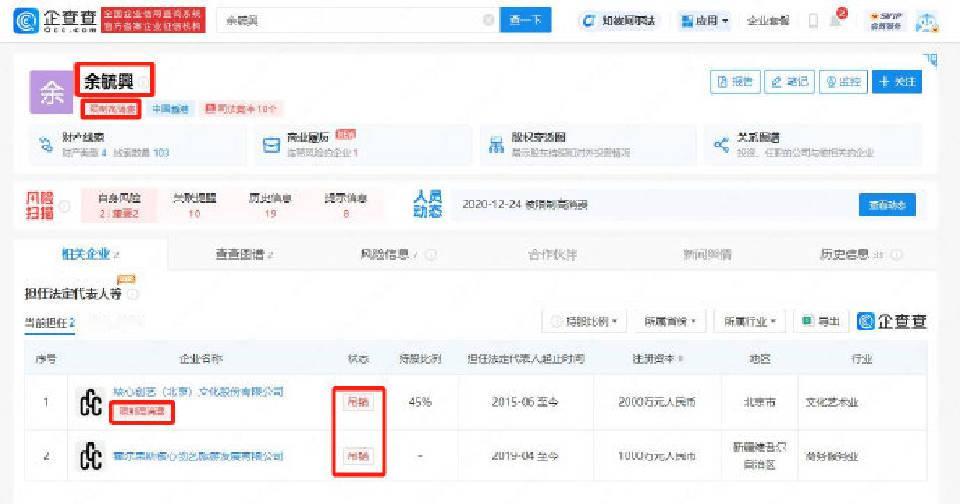
Task: Open the Qcc.com logo home link
Action: (55, 20)
